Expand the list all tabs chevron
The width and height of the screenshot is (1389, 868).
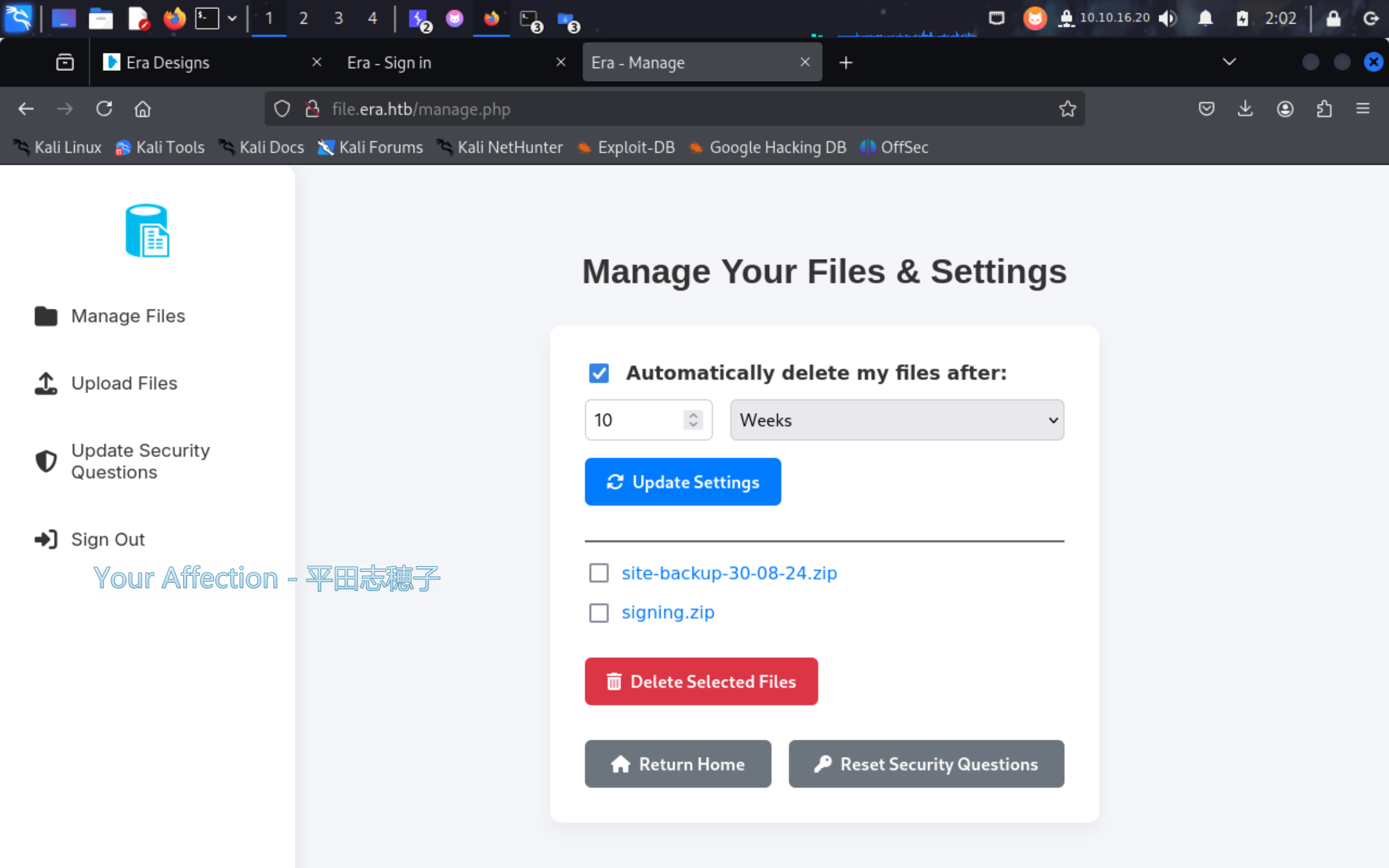[x=1229, y=62]
